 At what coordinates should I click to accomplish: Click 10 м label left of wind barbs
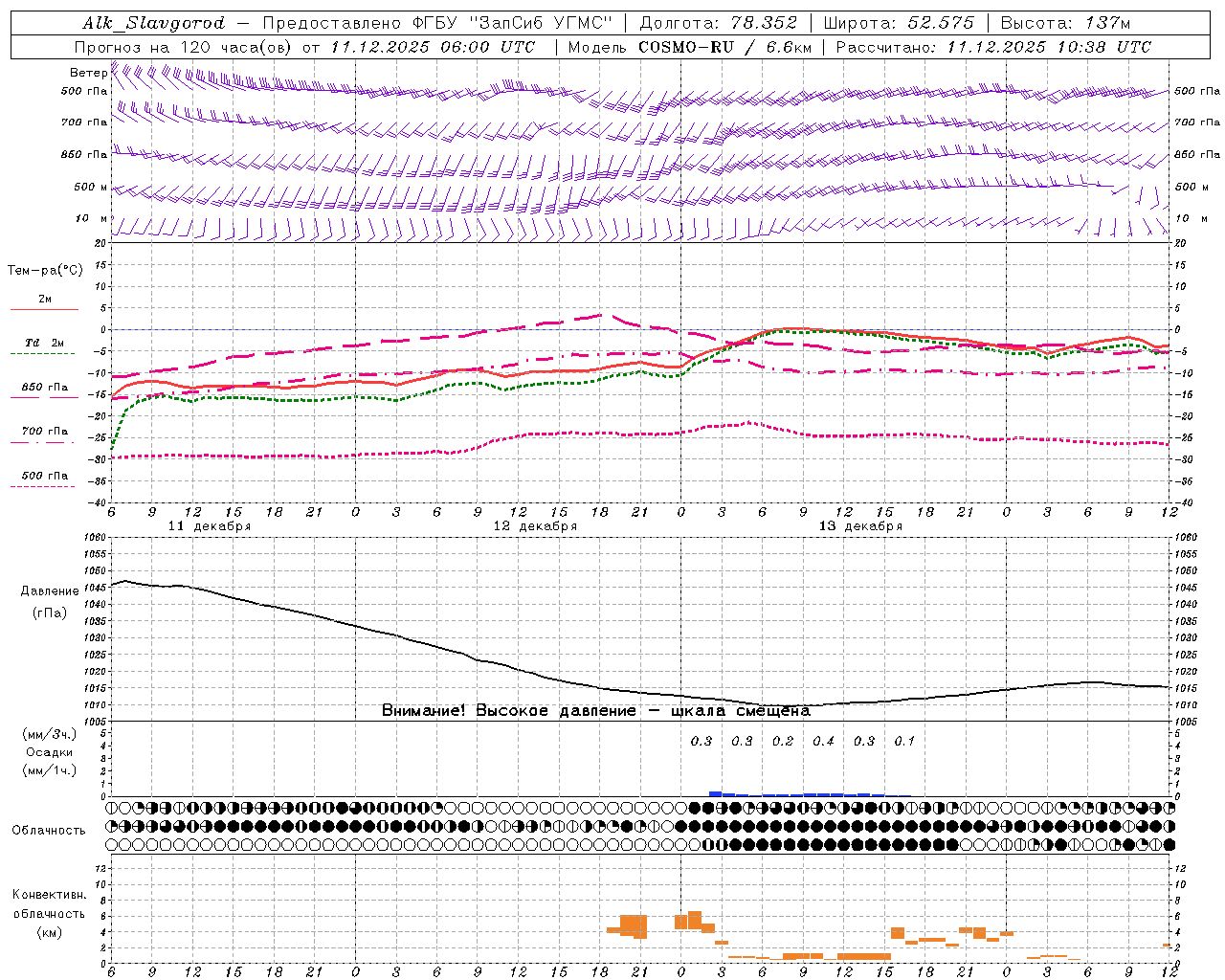(91, 218)
